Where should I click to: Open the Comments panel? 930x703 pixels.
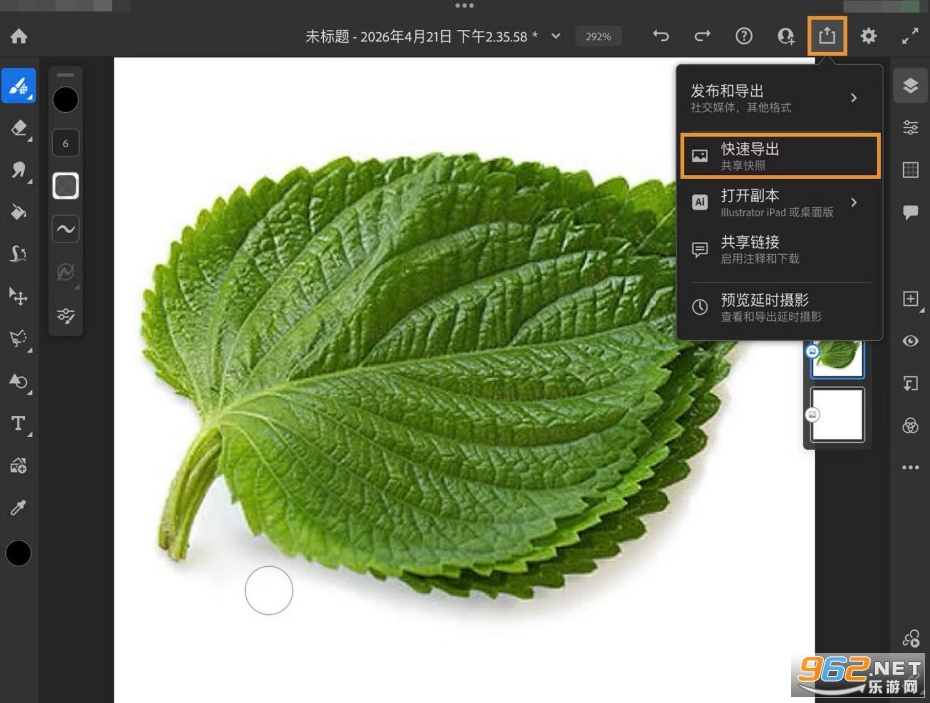(x=910, y=212)
